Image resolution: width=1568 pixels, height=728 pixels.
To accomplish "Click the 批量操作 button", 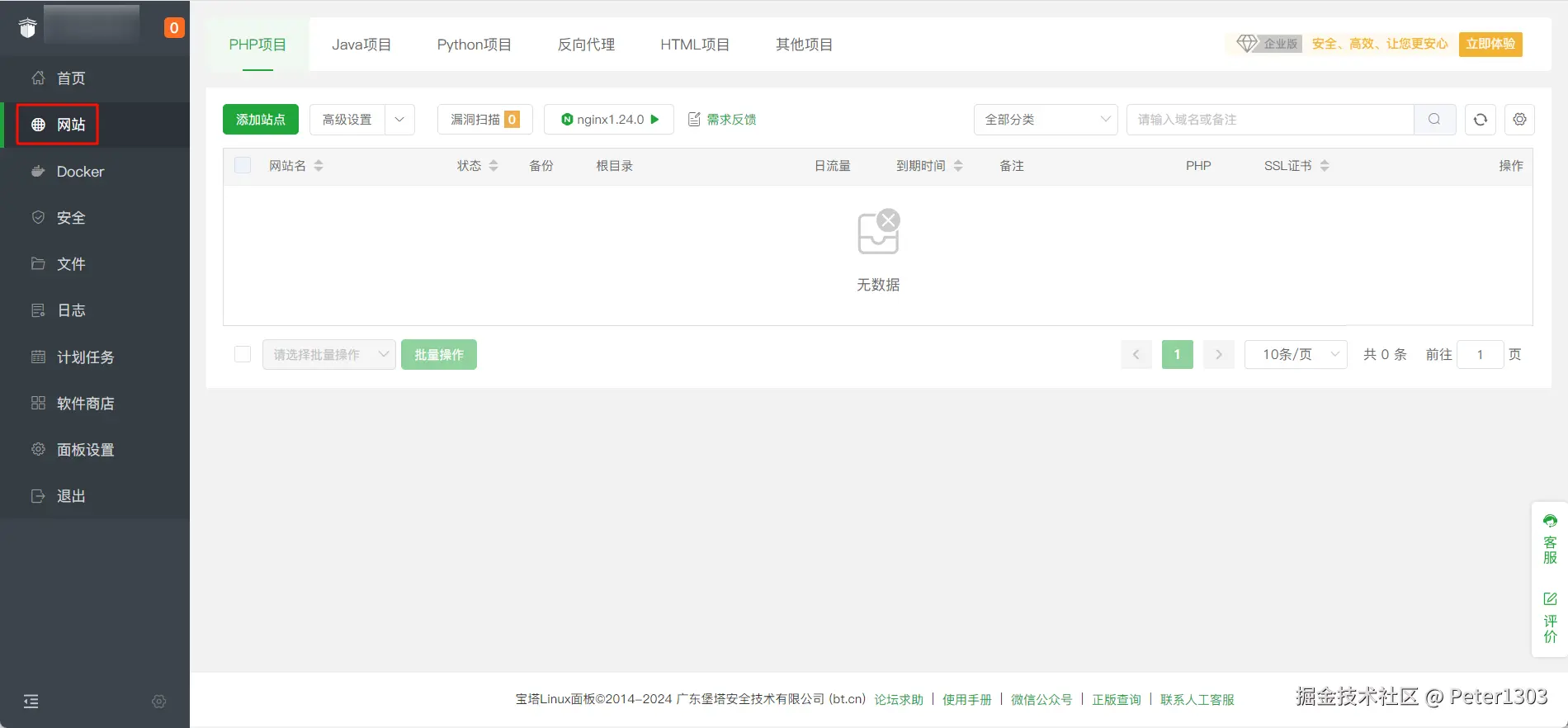I will pos(439,355).
